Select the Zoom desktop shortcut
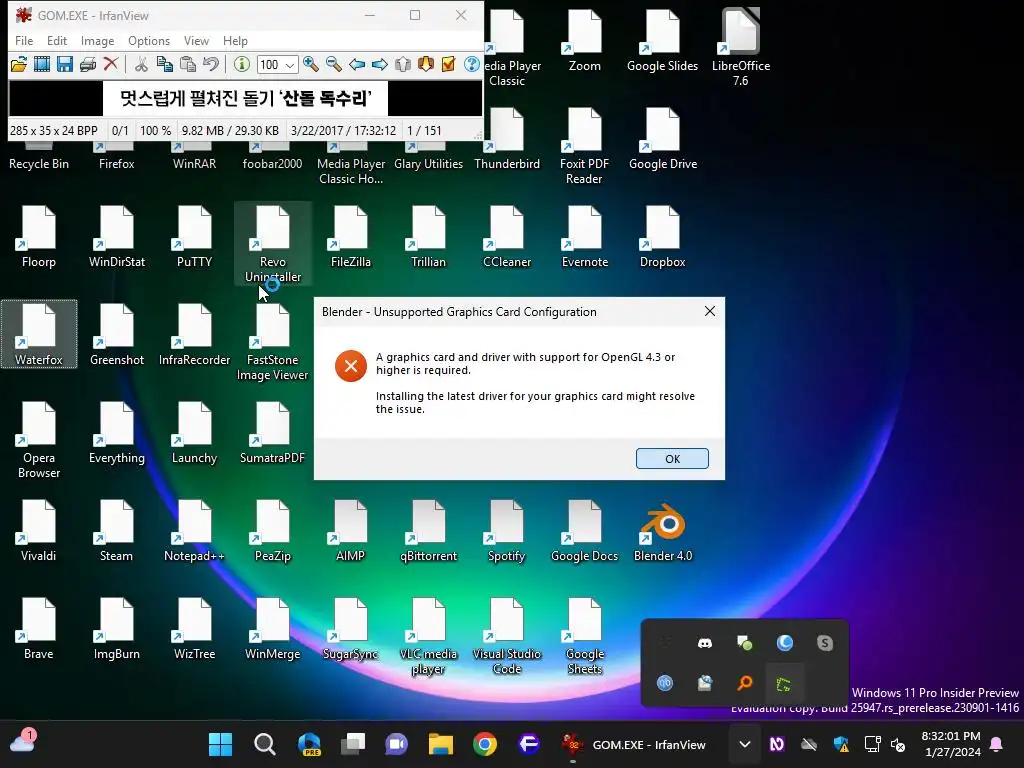The width and height of the screenshot is (1024, 768). pyautogui.click(x=584, y=40)
